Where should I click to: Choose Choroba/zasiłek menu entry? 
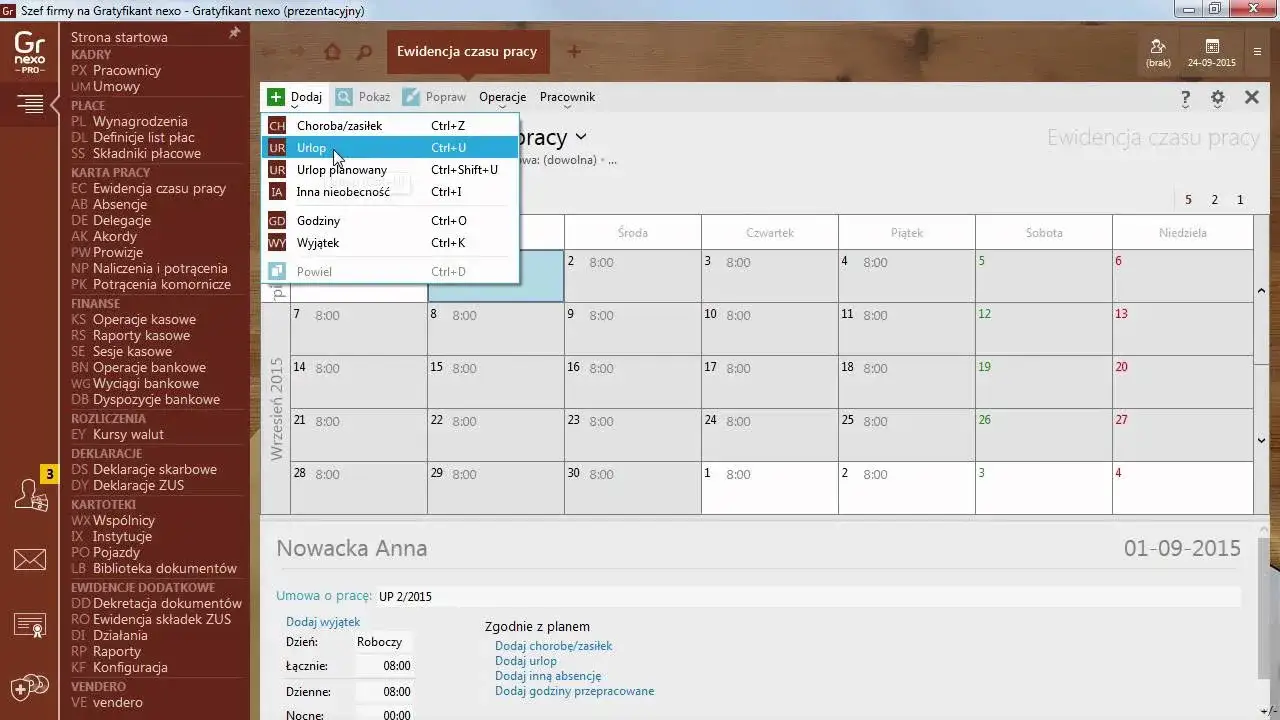click(x=339, y=126)
